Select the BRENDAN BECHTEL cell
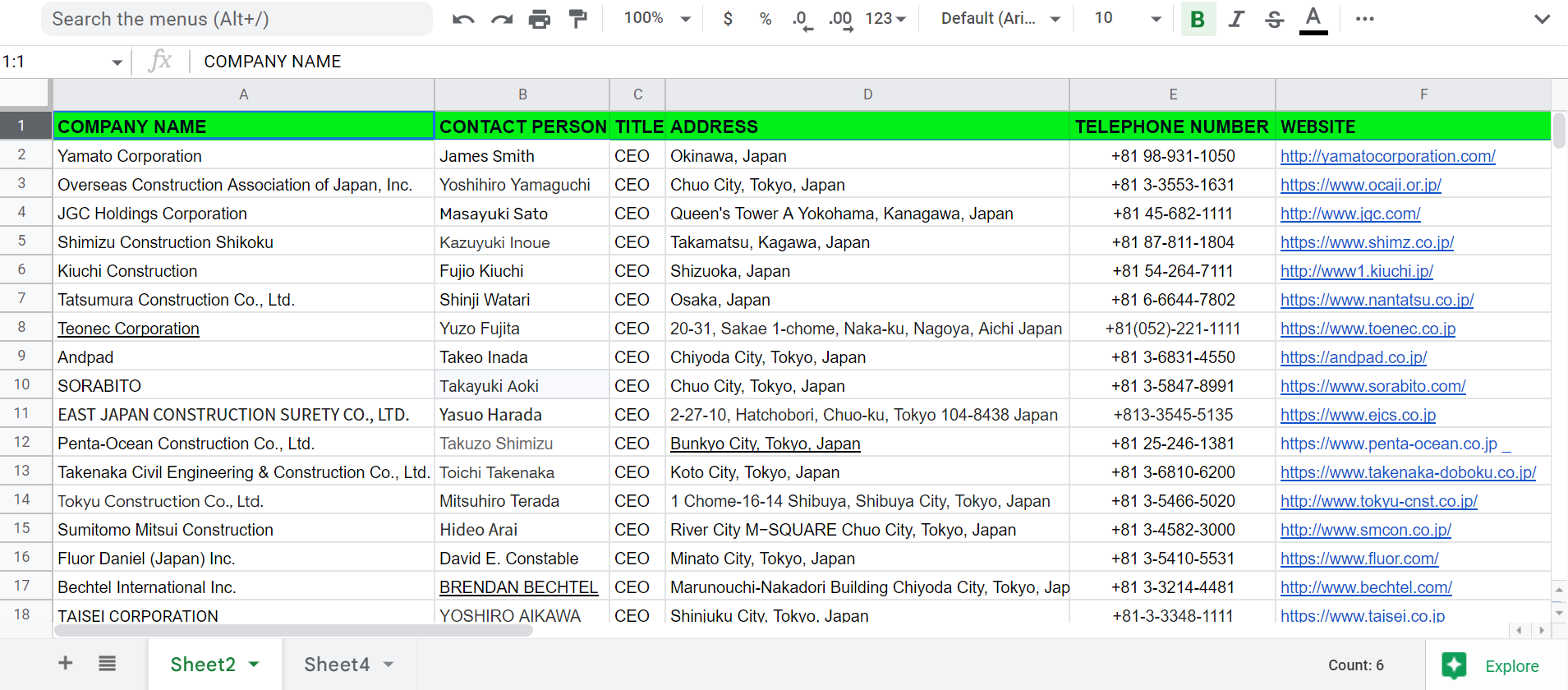1568x690 pixels. (x=522, y=587)
